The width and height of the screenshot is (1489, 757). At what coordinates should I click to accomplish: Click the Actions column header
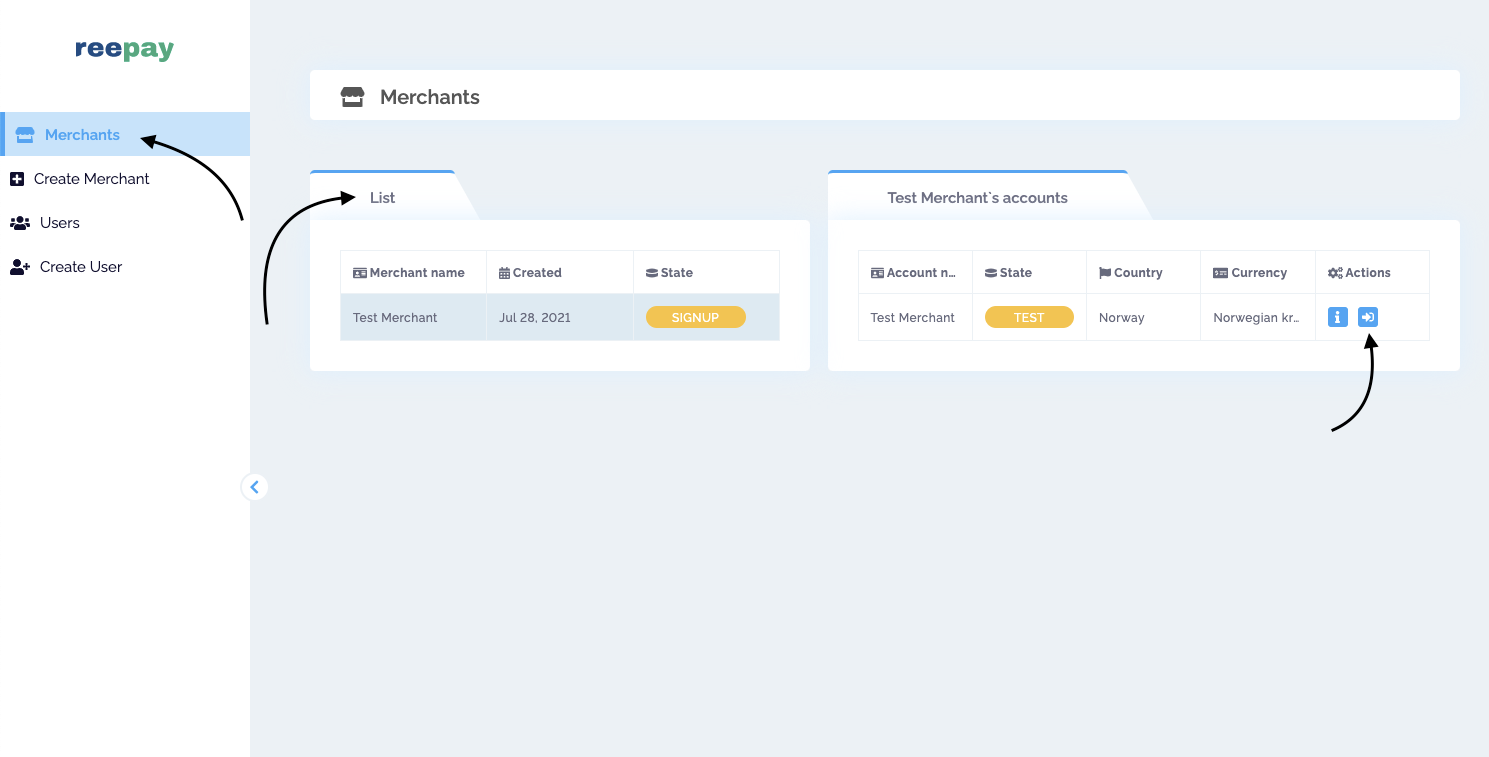pyautogui.click(x=1372, y=272)
